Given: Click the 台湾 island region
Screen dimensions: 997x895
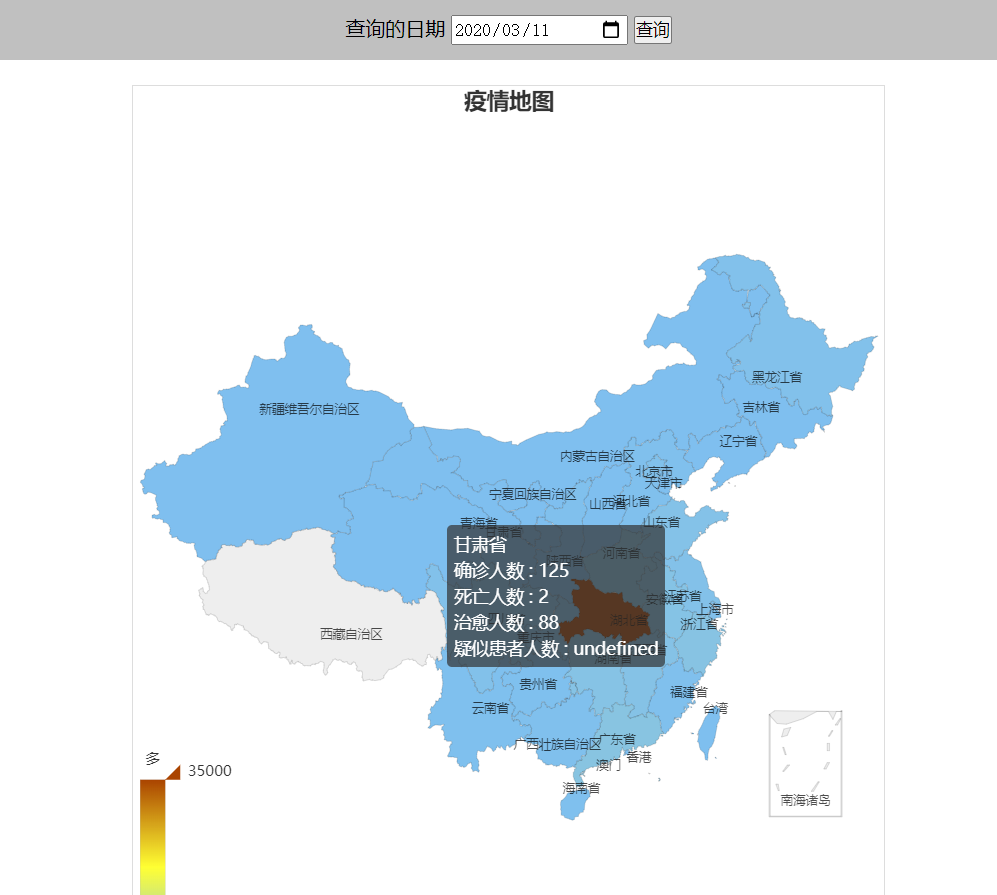Looking at the screenshot, I should (x=708, y=734).
